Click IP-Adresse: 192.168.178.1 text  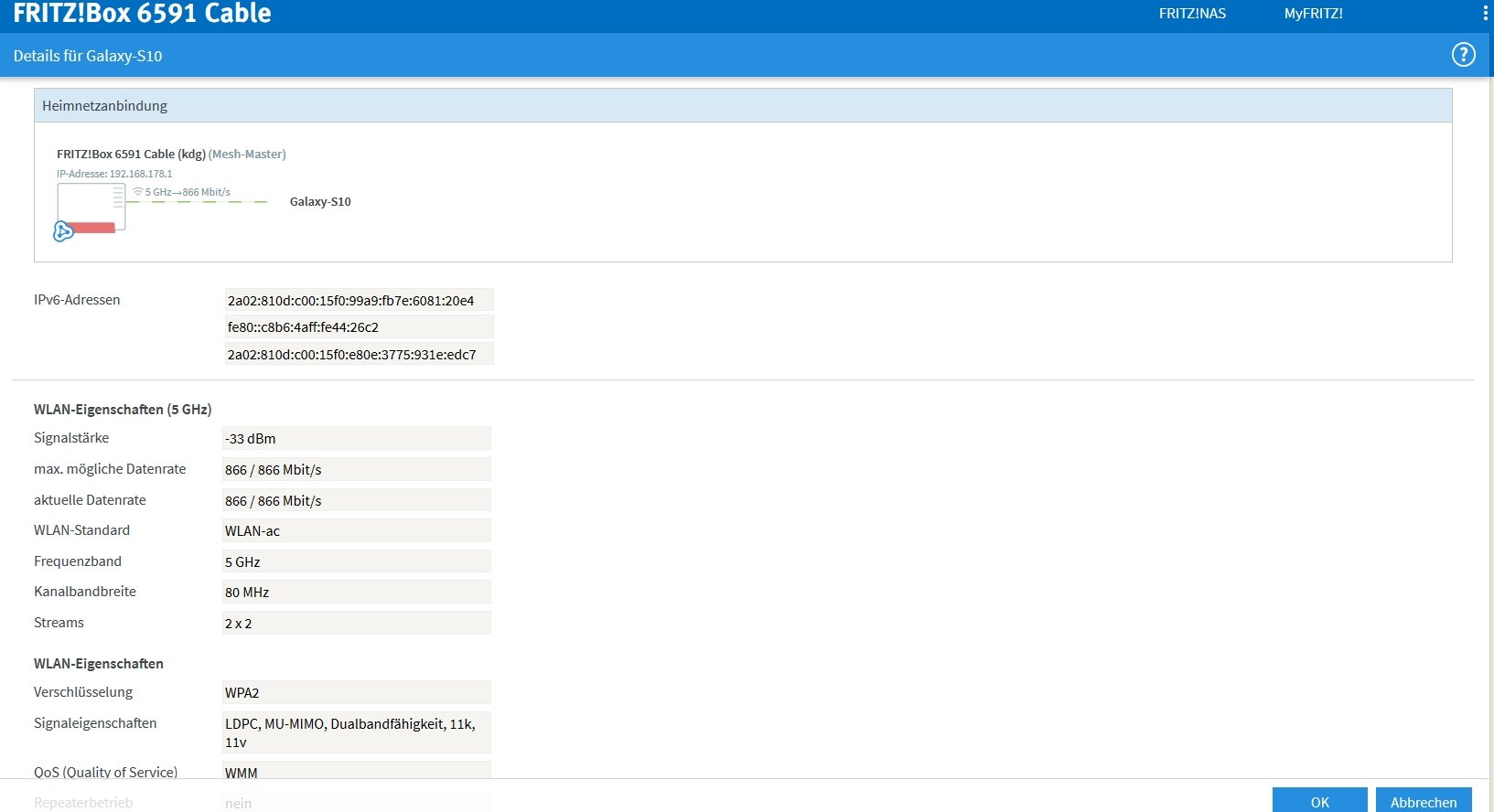click(114, 174)
